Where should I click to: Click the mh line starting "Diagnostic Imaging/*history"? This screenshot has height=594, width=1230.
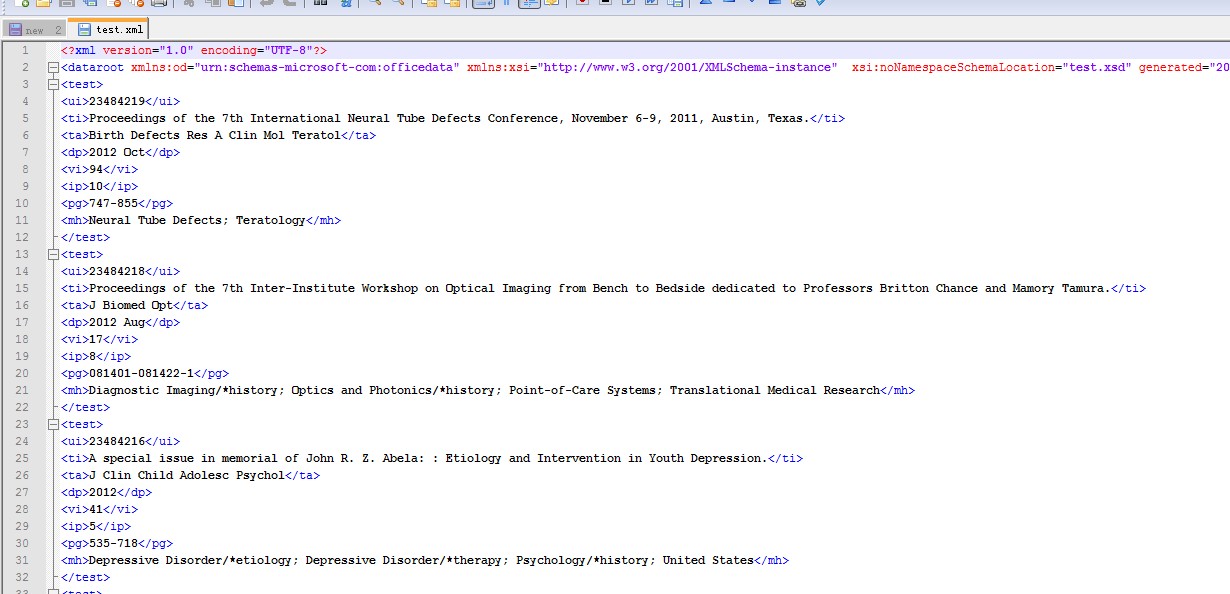coord(484,390)
